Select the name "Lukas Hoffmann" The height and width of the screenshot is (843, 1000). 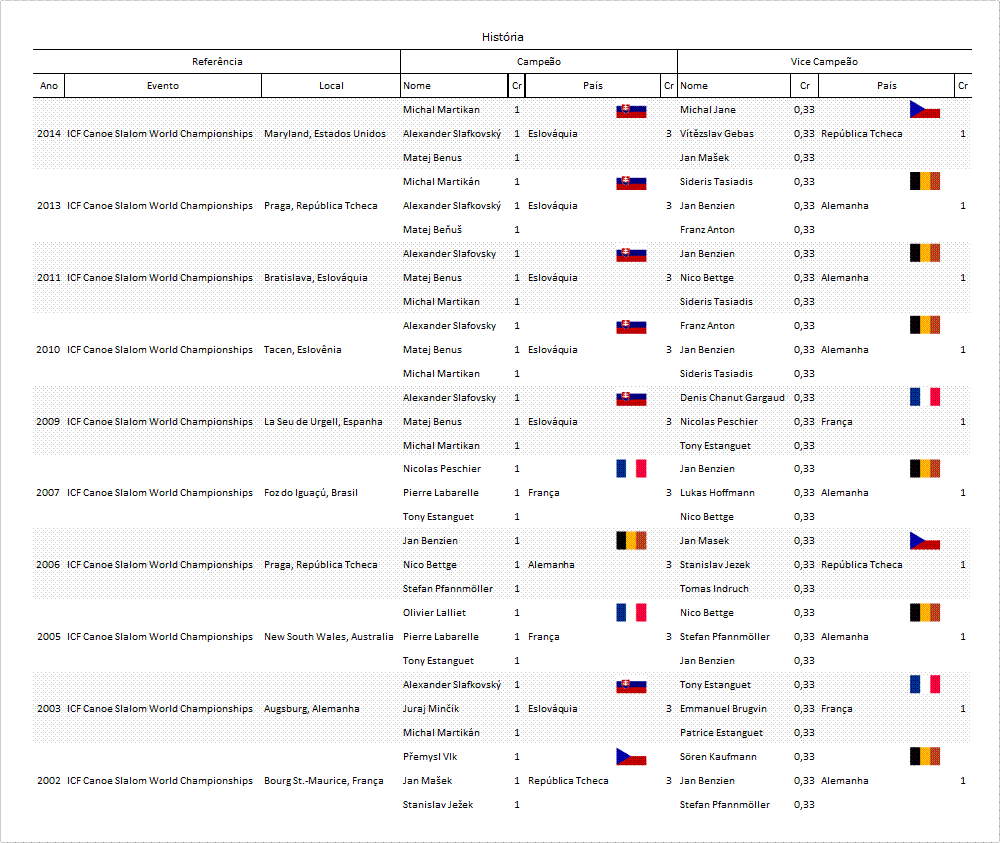coord(717,493)
